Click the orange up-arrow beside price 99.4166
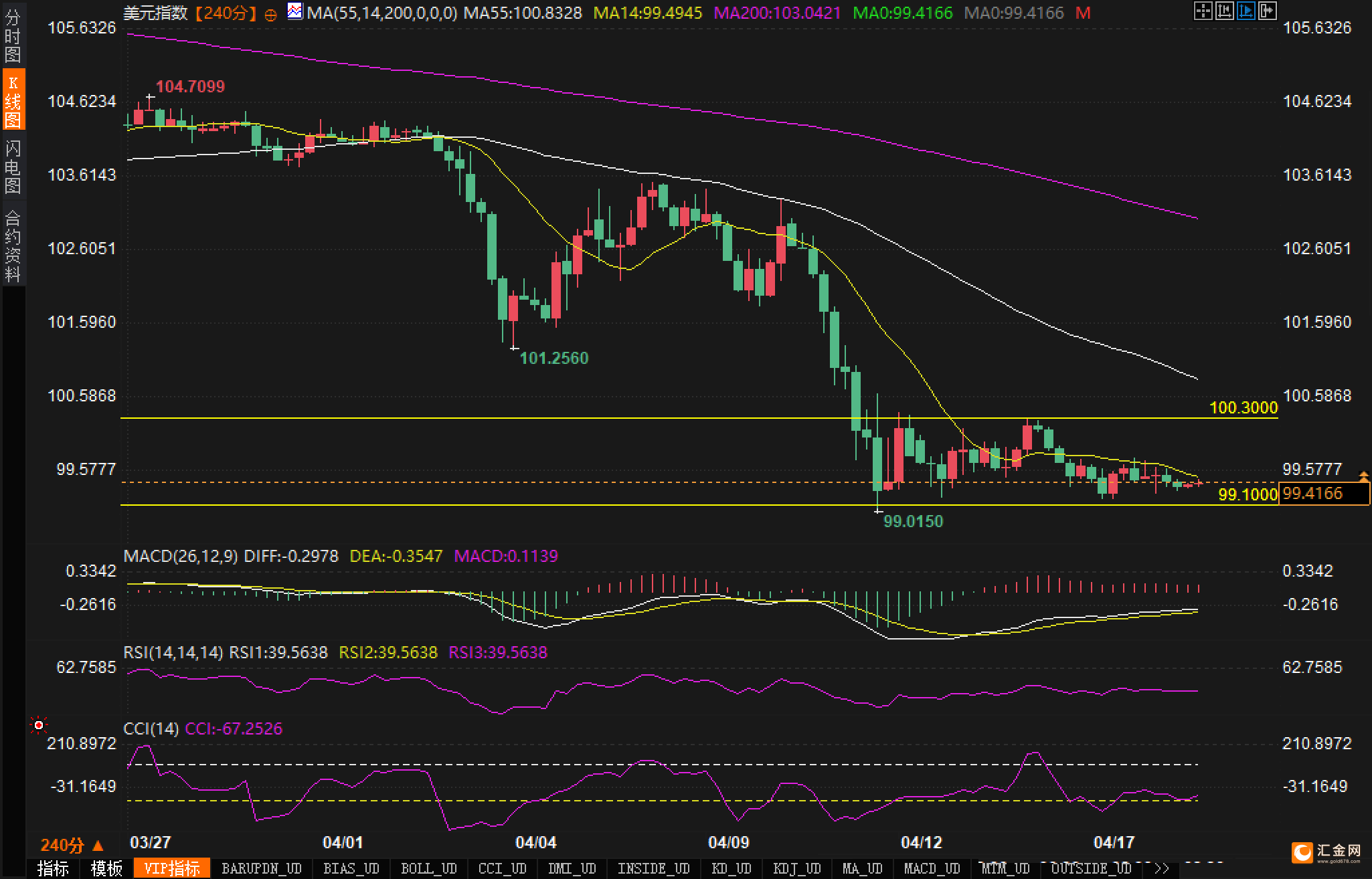The width and height of the screenshot is (1372, 879). click(x=1363, y=476)
